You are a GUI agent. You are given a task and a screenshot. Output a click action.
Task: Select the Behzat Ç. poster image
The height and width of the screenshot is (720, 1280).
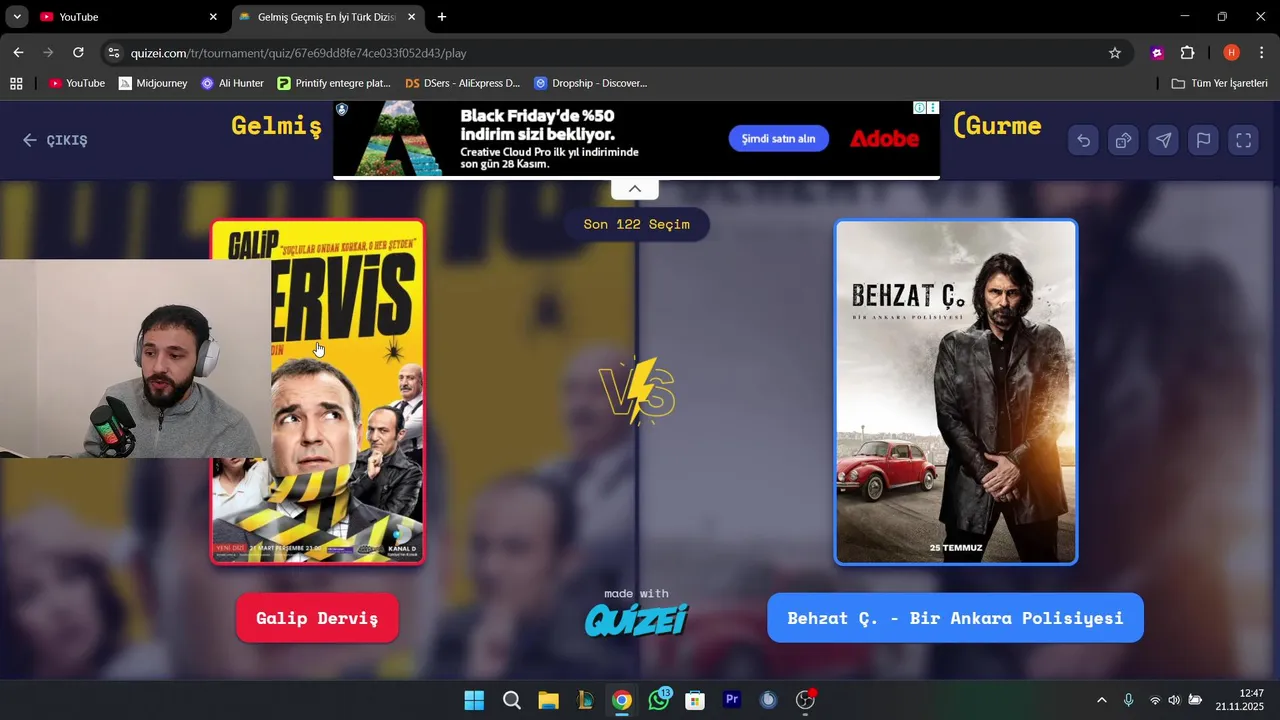[956, 392]
